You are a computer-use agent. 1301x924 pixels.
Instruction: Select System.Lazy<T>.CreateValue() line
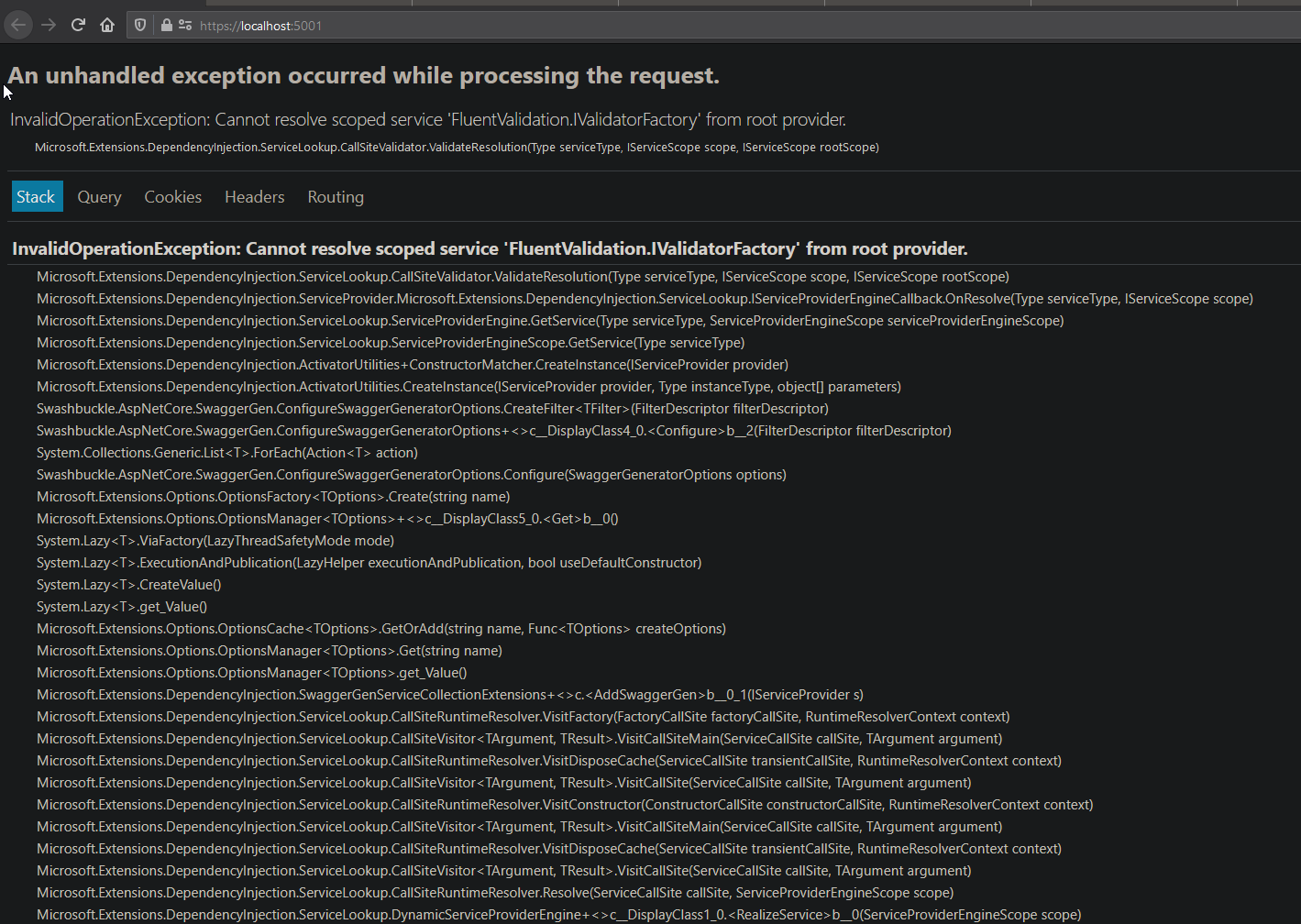pos(129,585)
